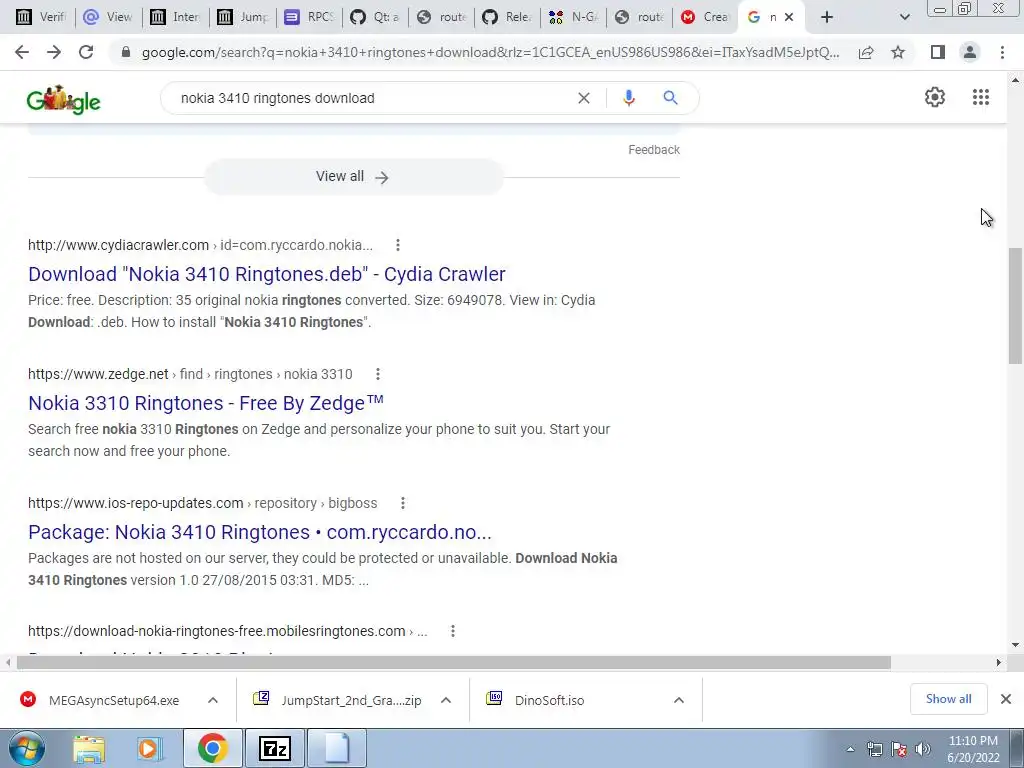Open Nokia 3310 Ringtones Zedge result
The width and height of the screenshot is (1024, 768).
pyautogui.click(x=206, y=403)
